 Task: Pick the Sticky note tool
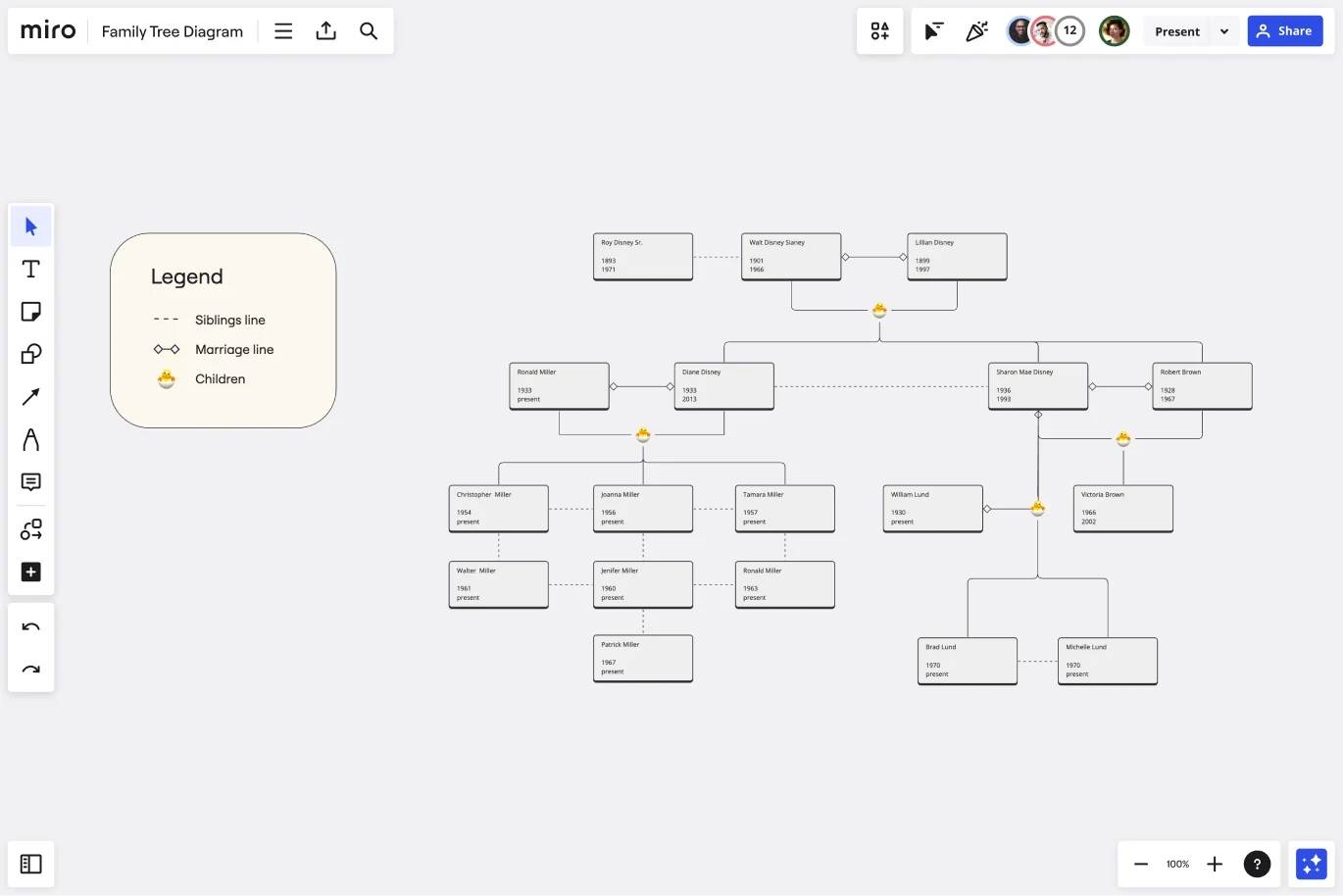tap(31, 312)
